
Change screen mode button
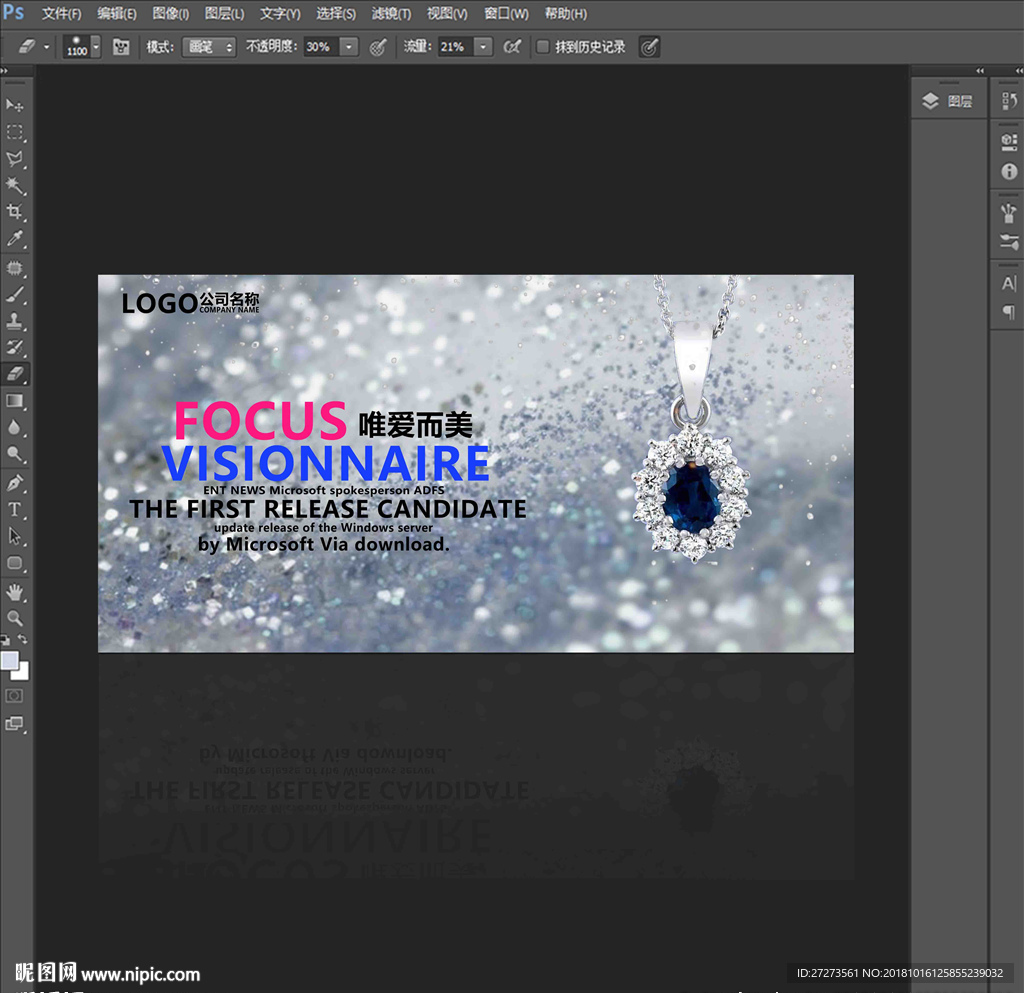(14, 723)
